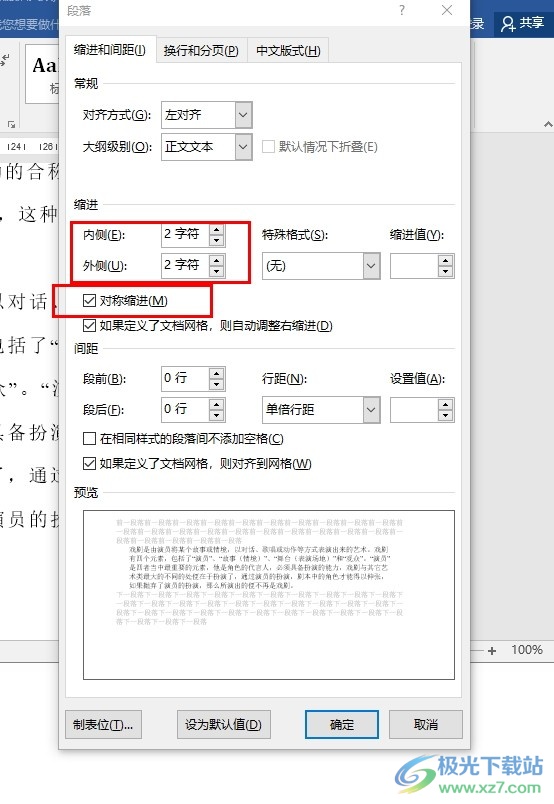The image size is (554, 804).
Task: Toggle auto adjust right indent for document grid
Action: tap(89, 326)
